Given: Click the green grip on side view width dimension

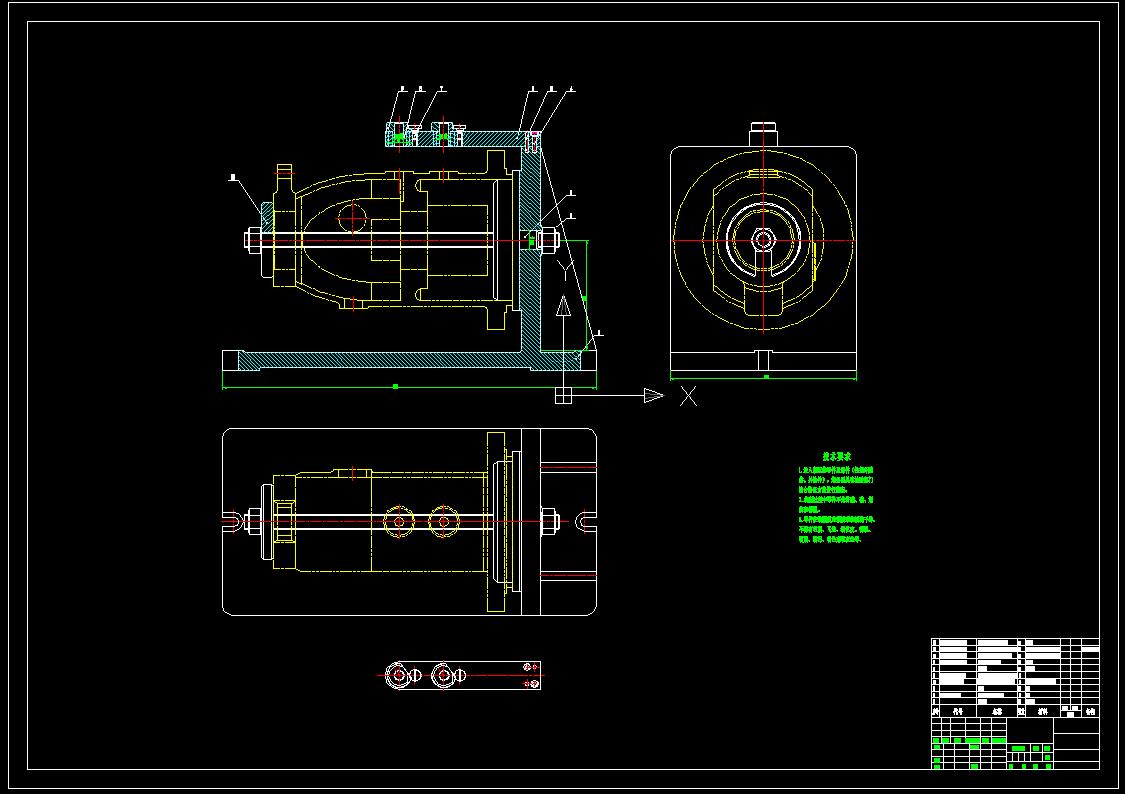Looking at the screenshot, I should coord(766,377).
